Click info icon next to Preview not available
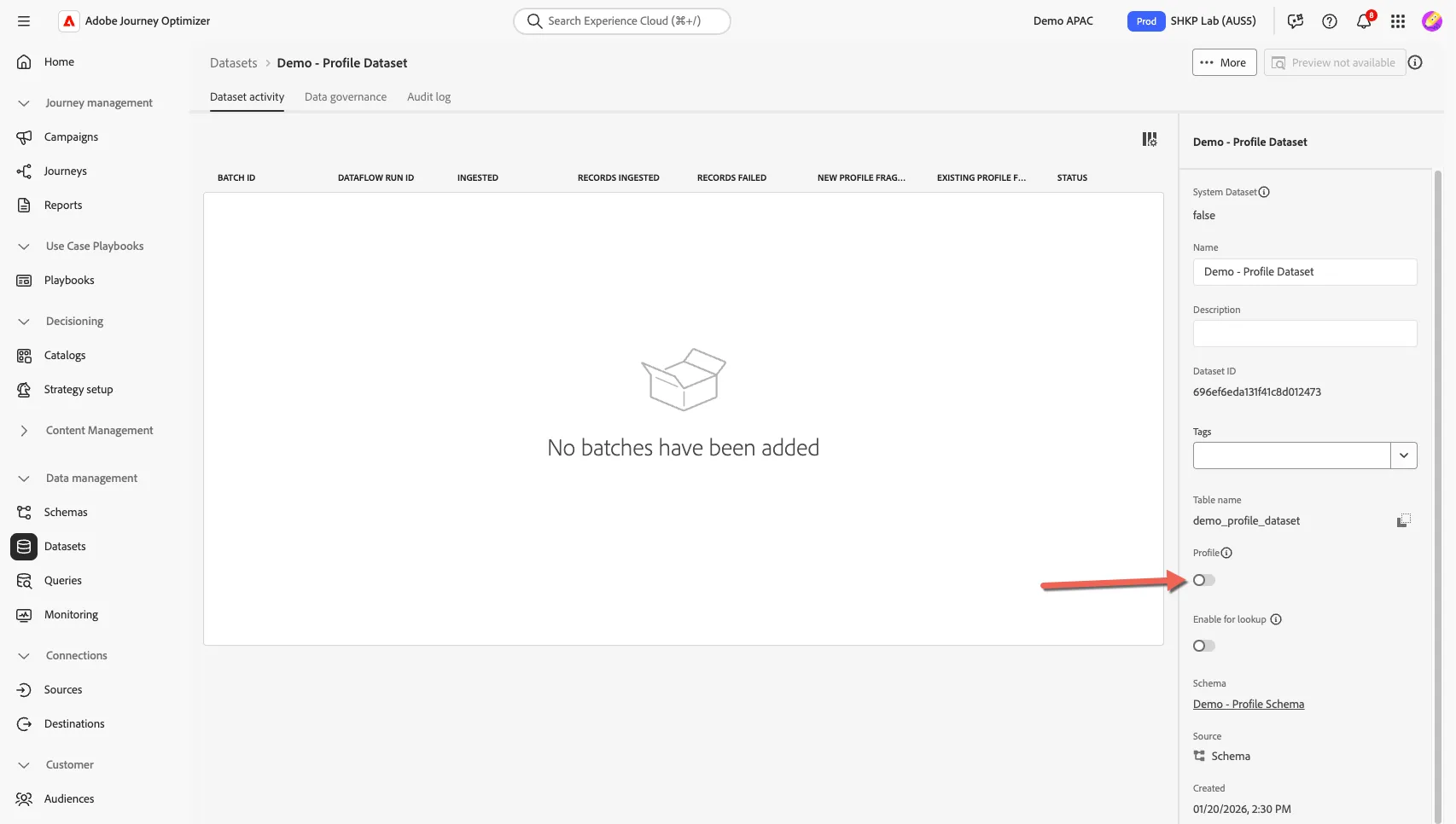This screenshot has width=1456, height=824. click(x=1415, y=62)
